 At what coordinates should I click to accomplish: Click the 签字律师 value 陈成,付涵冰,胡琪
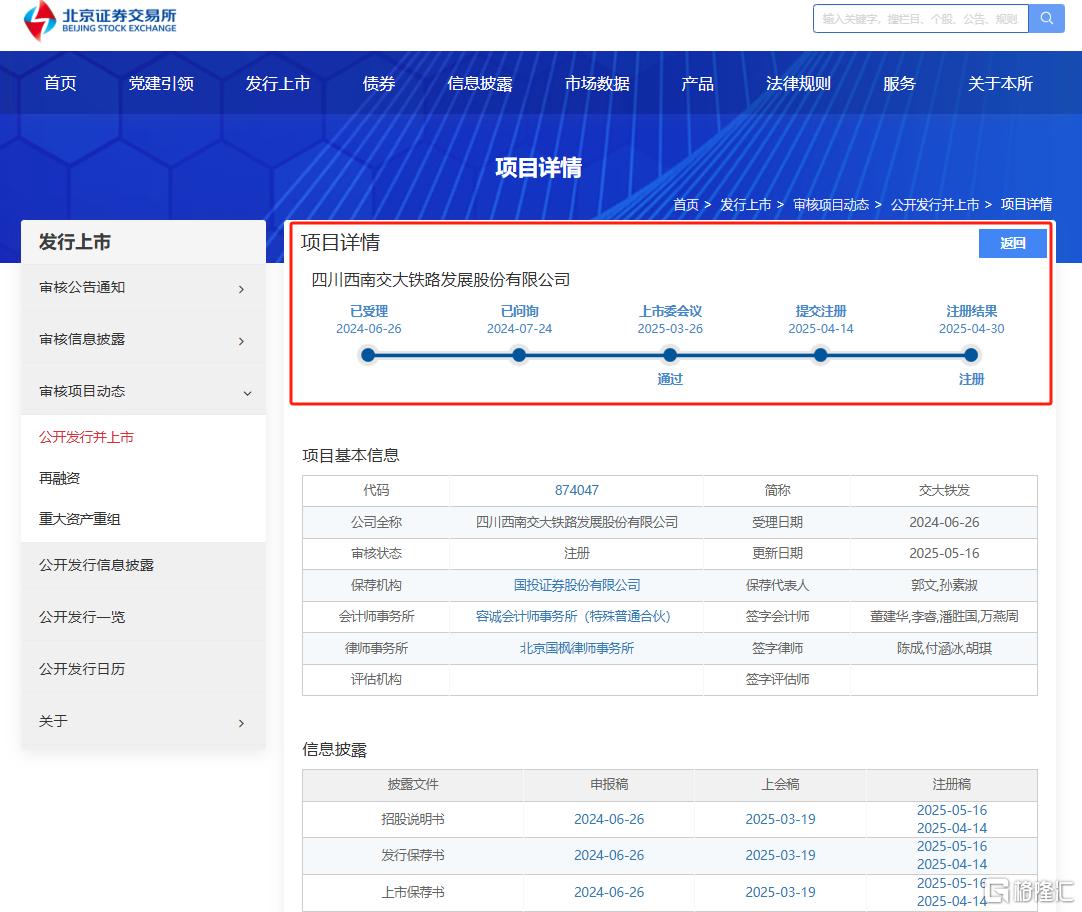click(943, 648)
